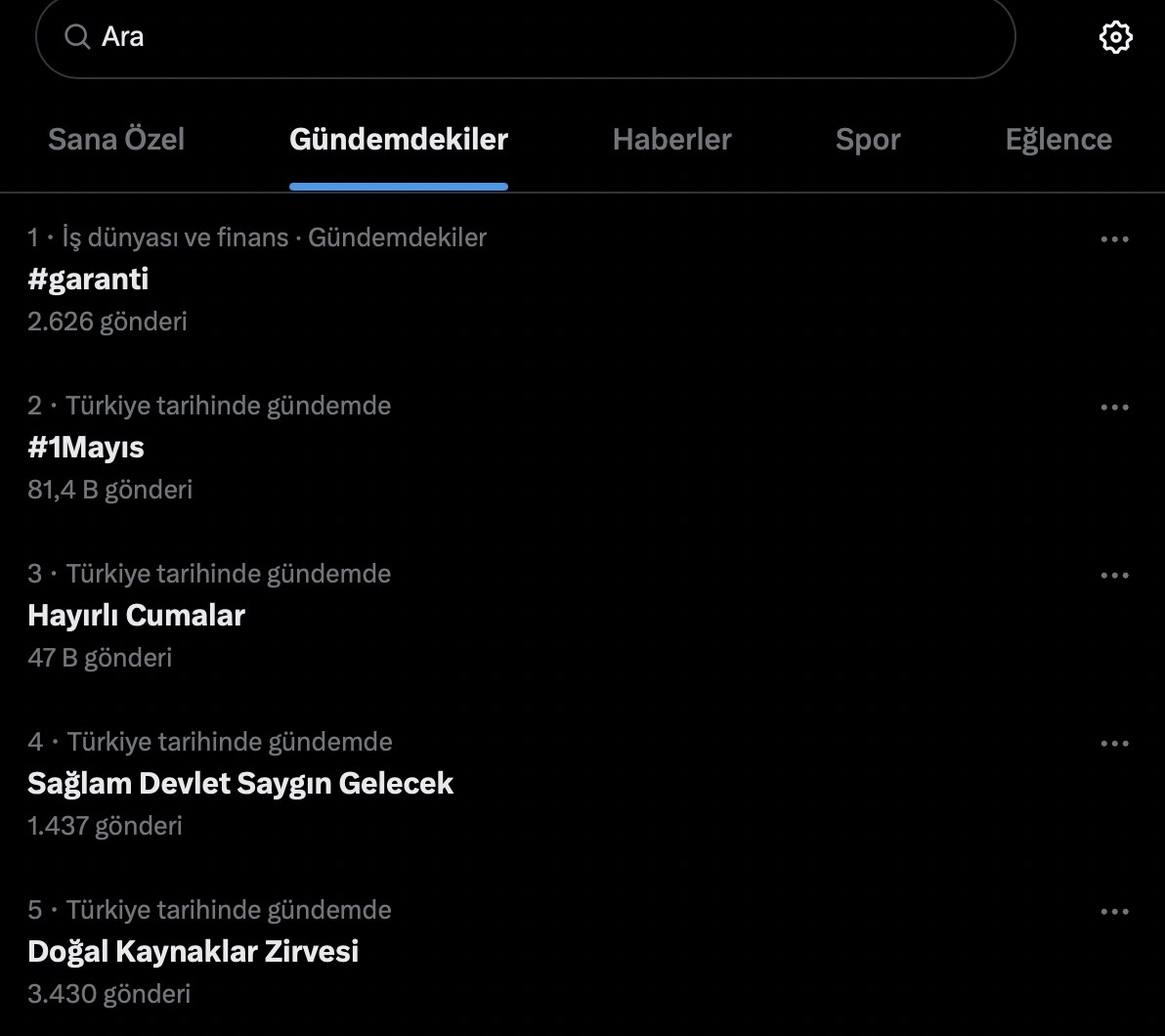Open more options for Hayırlı Cumalar trend
The width and height of the screenshot is (1165, 1036).
pos(1114,576)
